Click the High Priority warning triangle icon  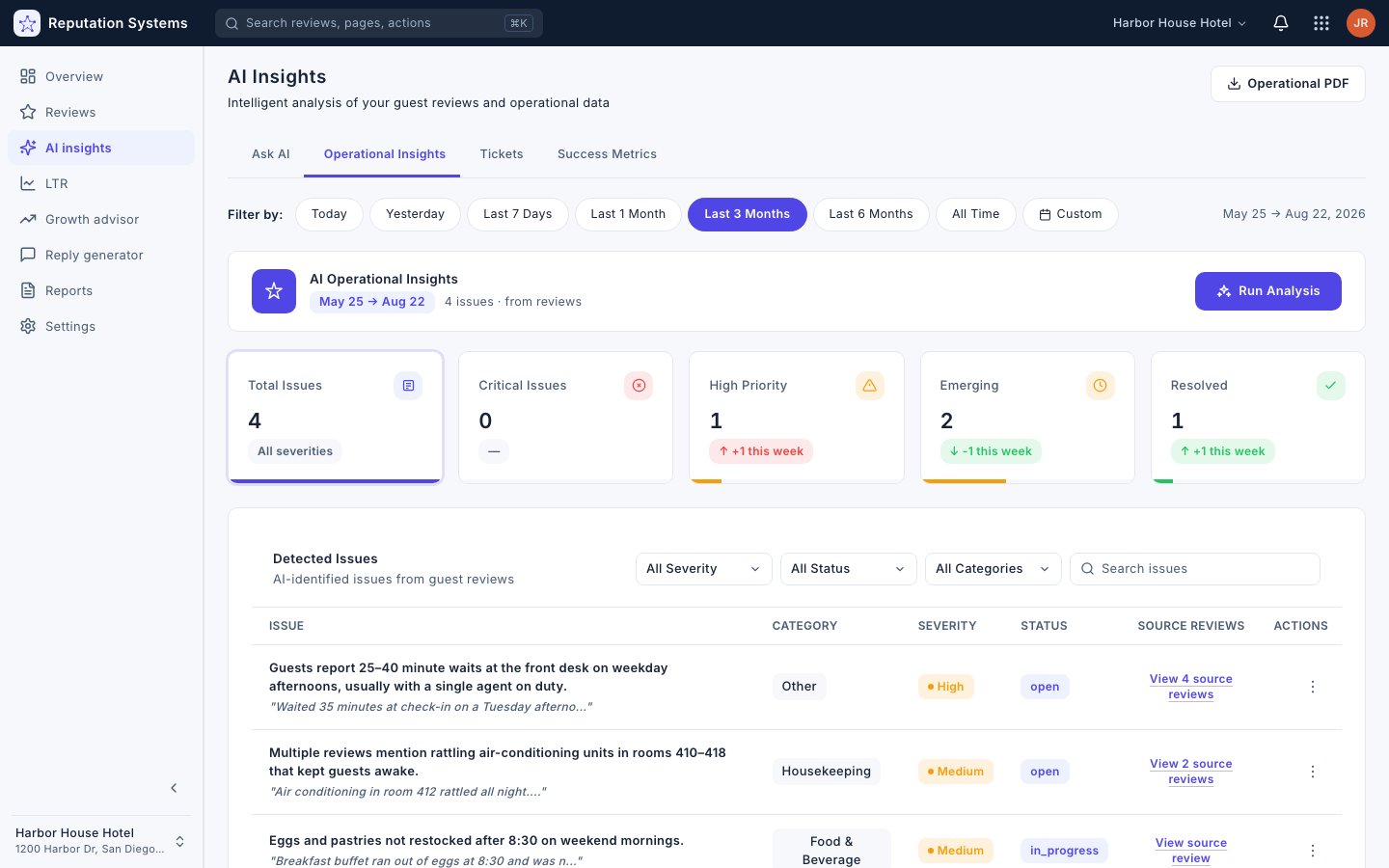[x=869, y=386]
